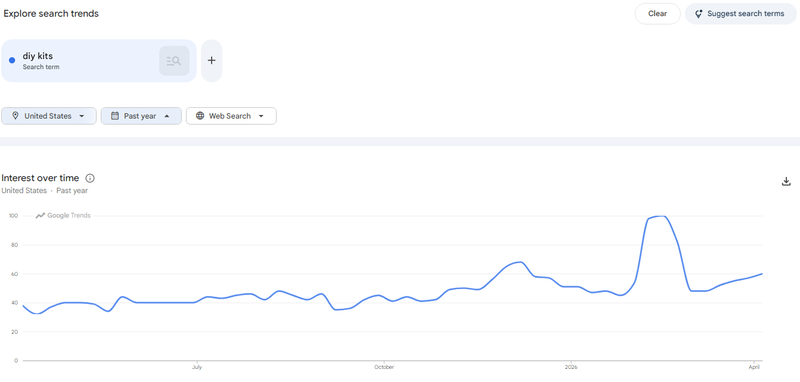
Task: Click the arrow next to Web Search
Action: 261,116
